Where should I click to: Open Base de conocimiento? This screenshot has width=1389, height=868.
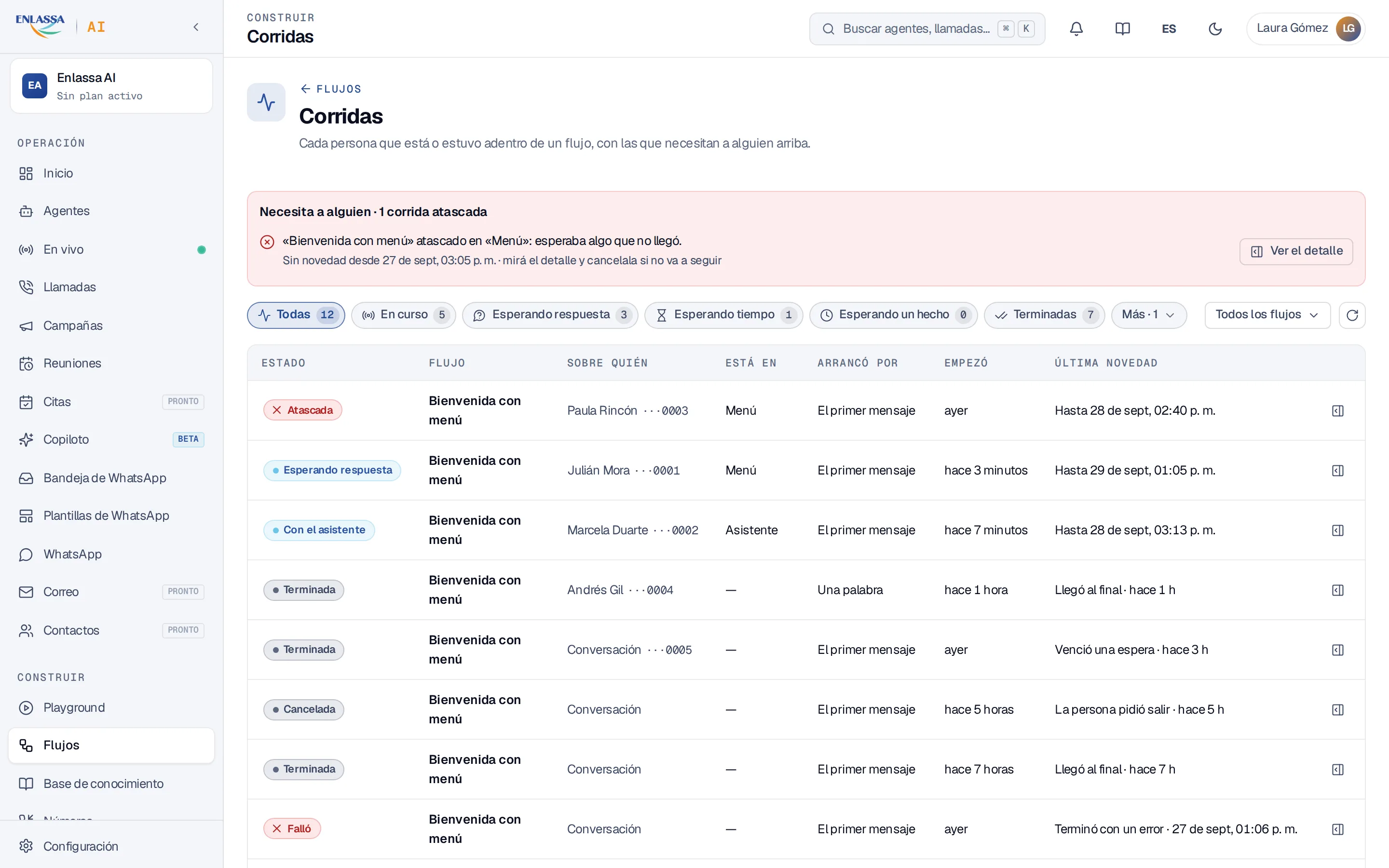[111, 784]
